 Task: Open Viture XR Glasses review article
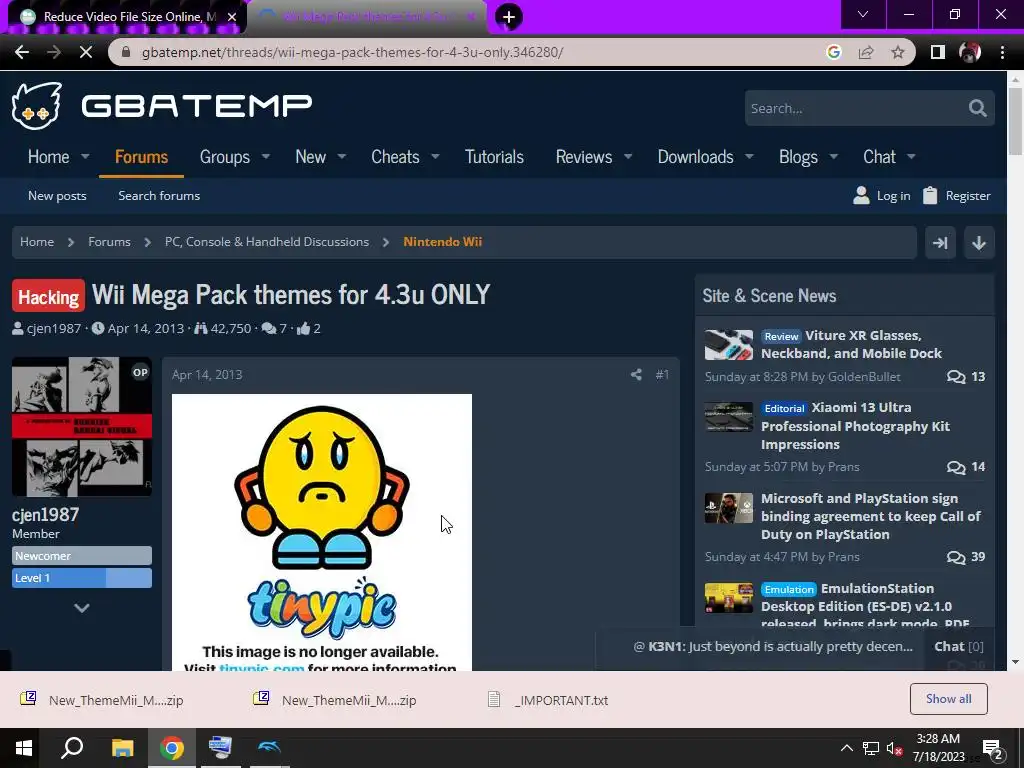[851, 344]
